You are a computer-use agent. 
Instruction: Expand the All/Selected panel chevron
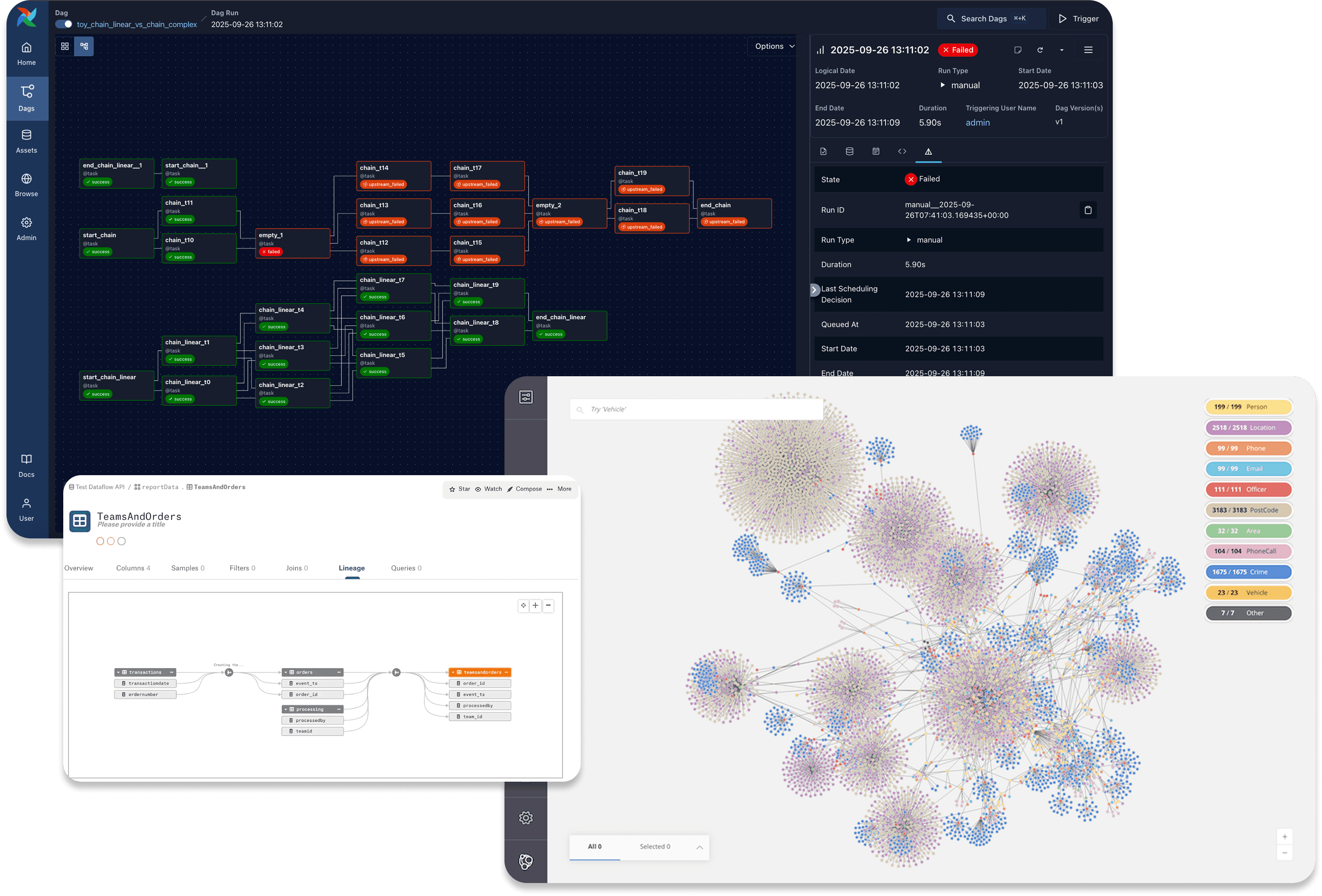point(699,847)
